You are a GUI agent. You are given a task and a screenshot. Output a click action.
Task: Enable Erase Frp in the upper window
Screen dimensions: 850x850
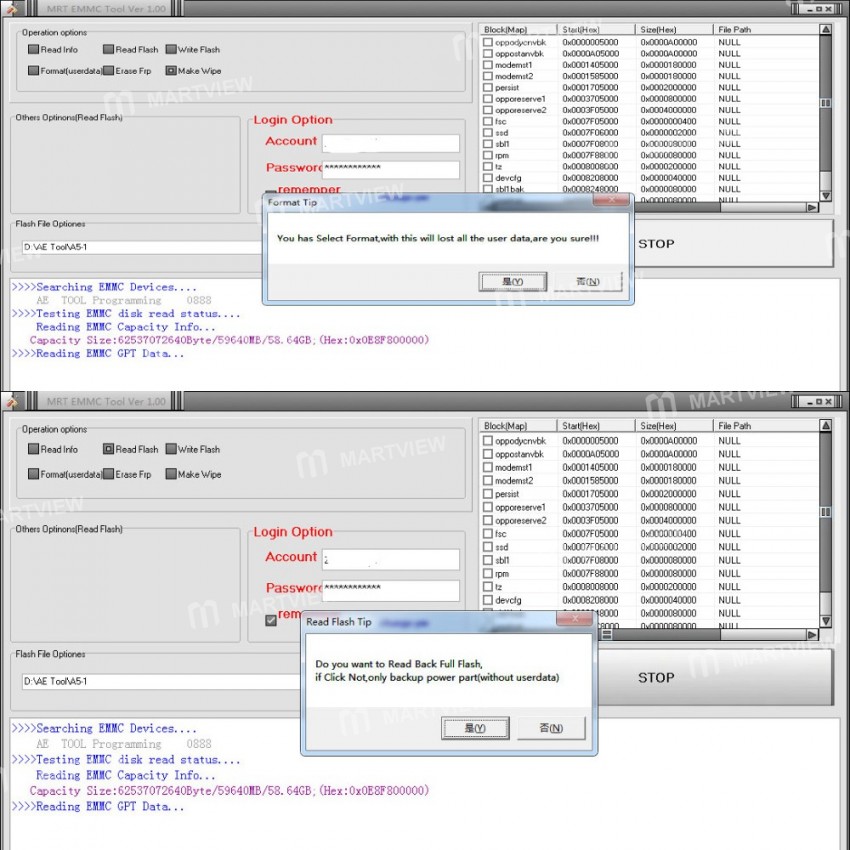pyautogui.click(x=108, y=70)
